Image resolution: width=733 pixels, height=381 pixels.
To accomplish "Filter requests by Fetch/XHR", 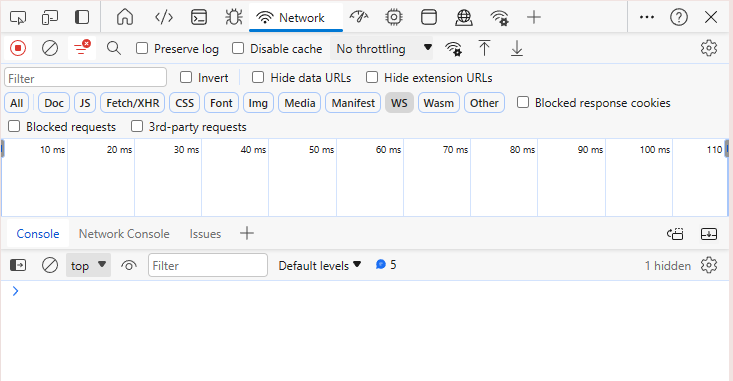I will tap(133, 103).
